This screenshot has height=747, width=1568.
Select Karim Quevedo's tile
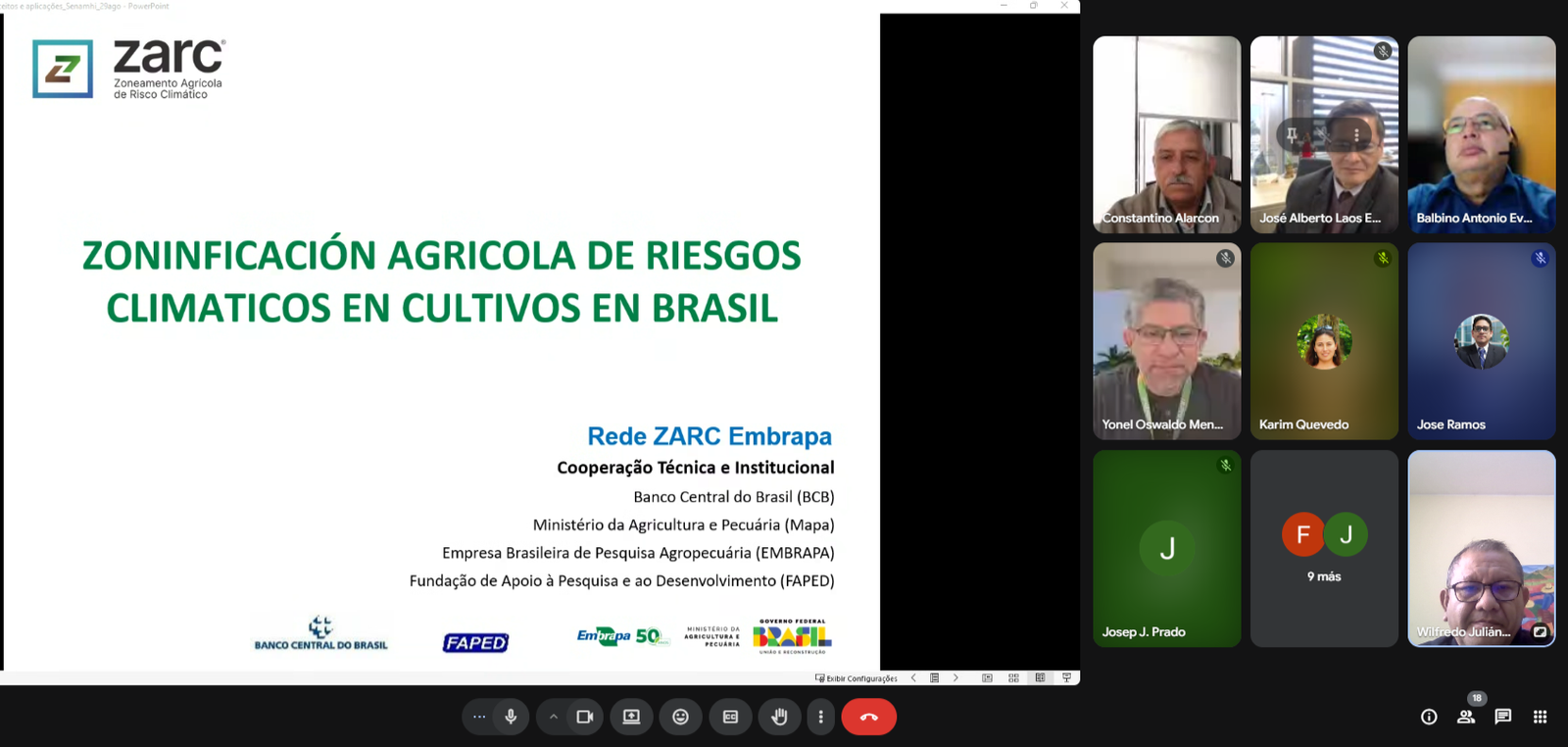pos(1324,341)
